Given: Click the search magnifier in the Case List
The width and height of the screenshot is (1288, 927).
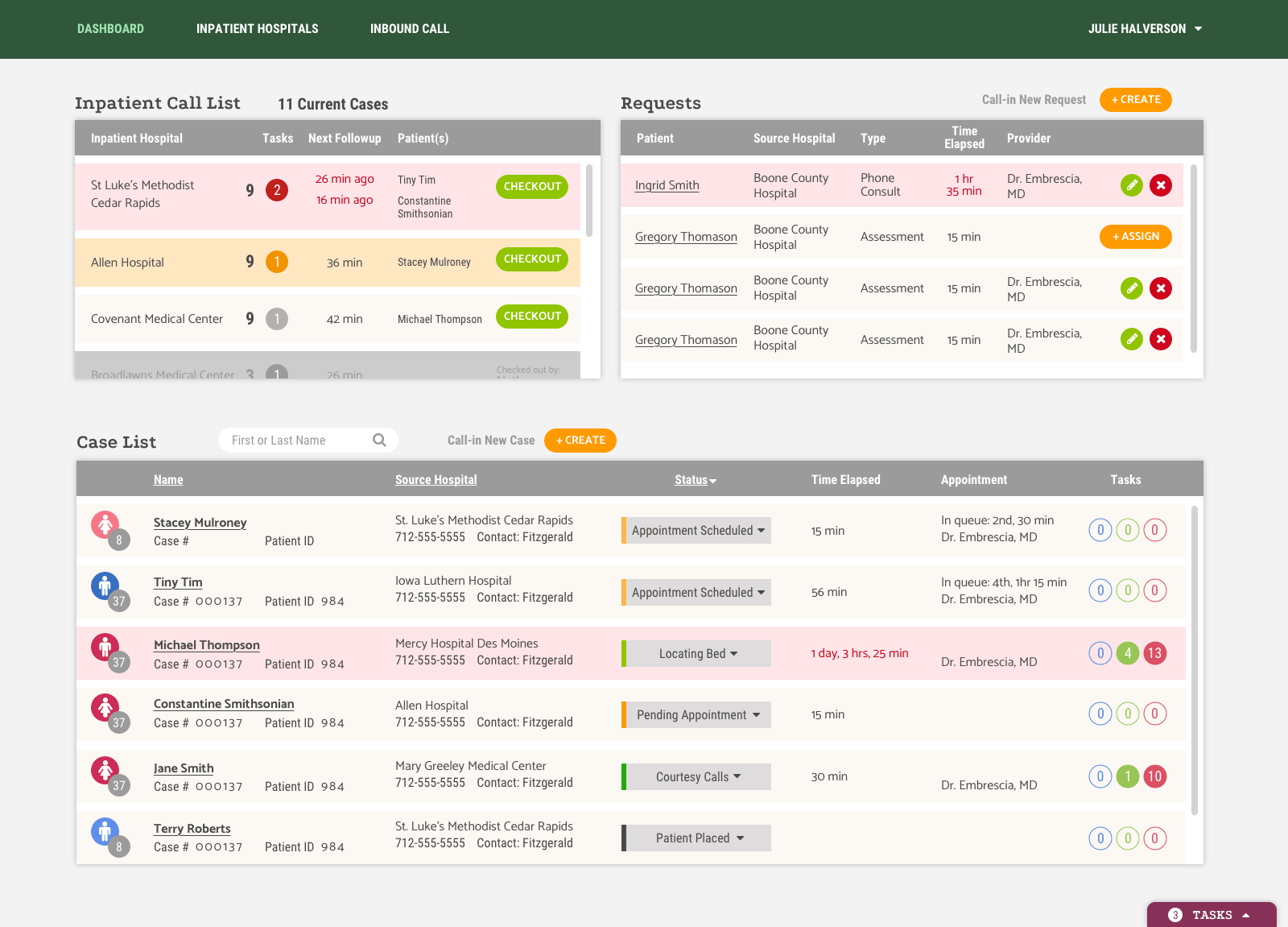Looking at the screenshot, I should (x=378, y=440).
